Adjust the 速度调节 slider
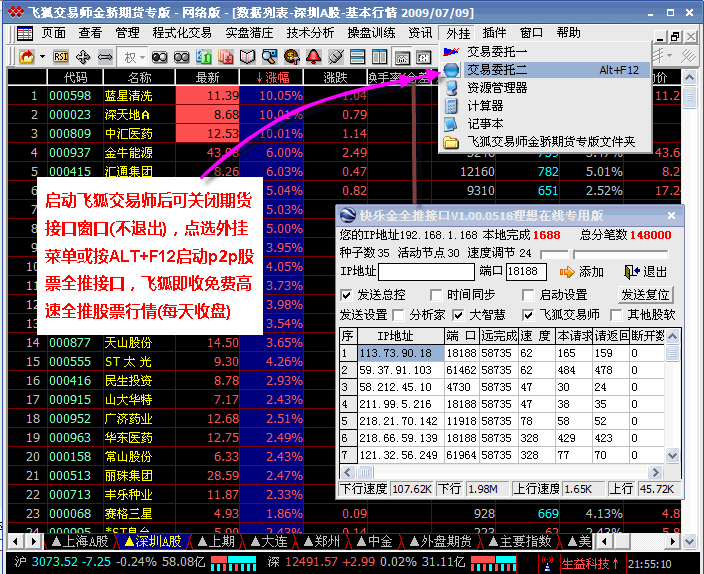Viewport: 704px width, 574px height. (604, 254)
